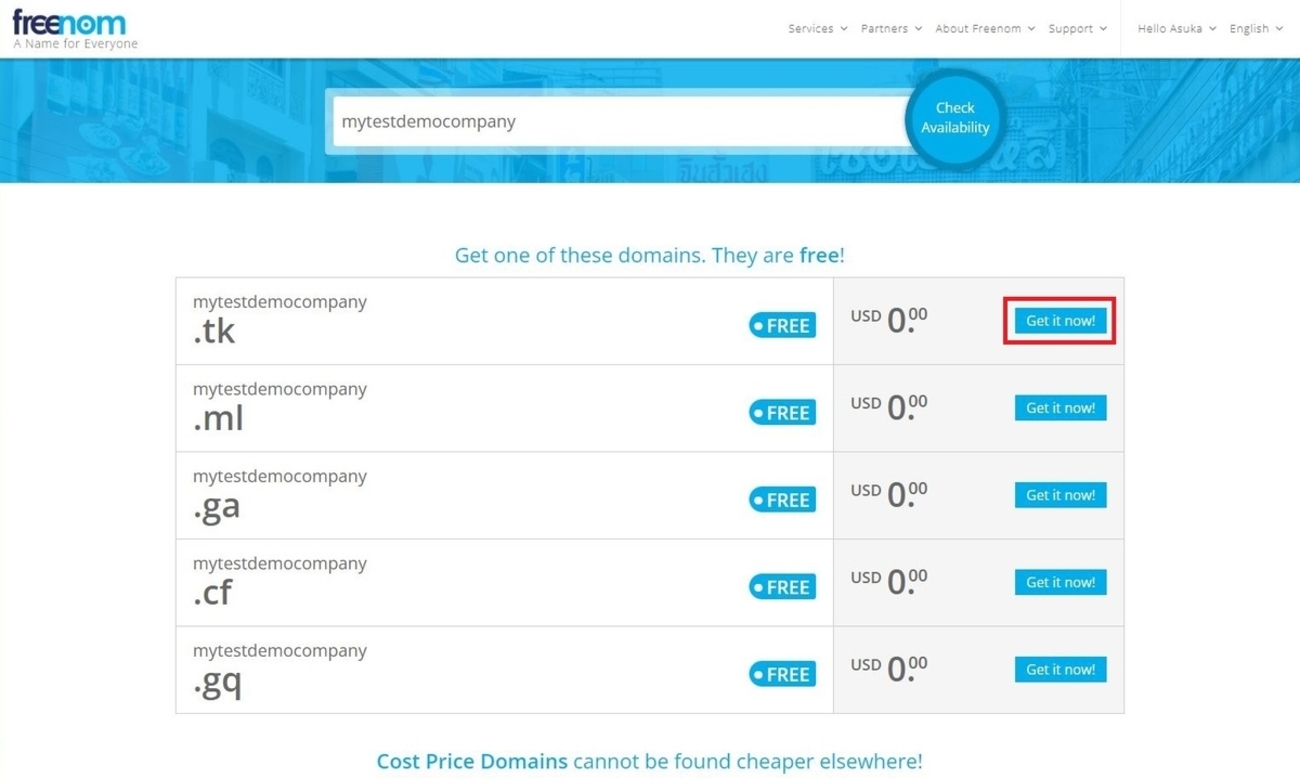Get the .ga domain now
This screenshot has height=778, width=1300.
(1060, 495)
